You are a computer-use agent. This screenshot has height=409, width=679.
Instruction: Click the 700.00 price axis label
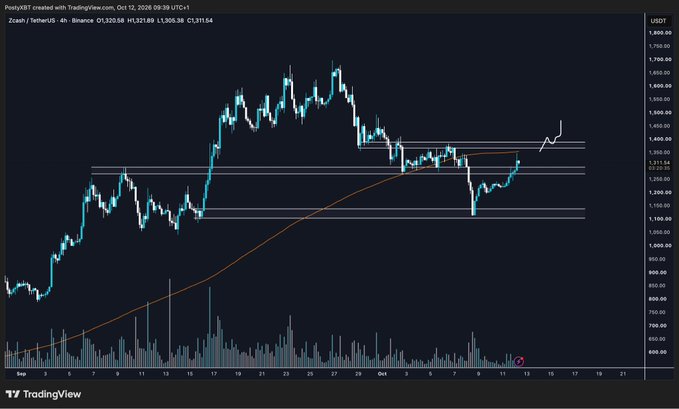[657, 325]
